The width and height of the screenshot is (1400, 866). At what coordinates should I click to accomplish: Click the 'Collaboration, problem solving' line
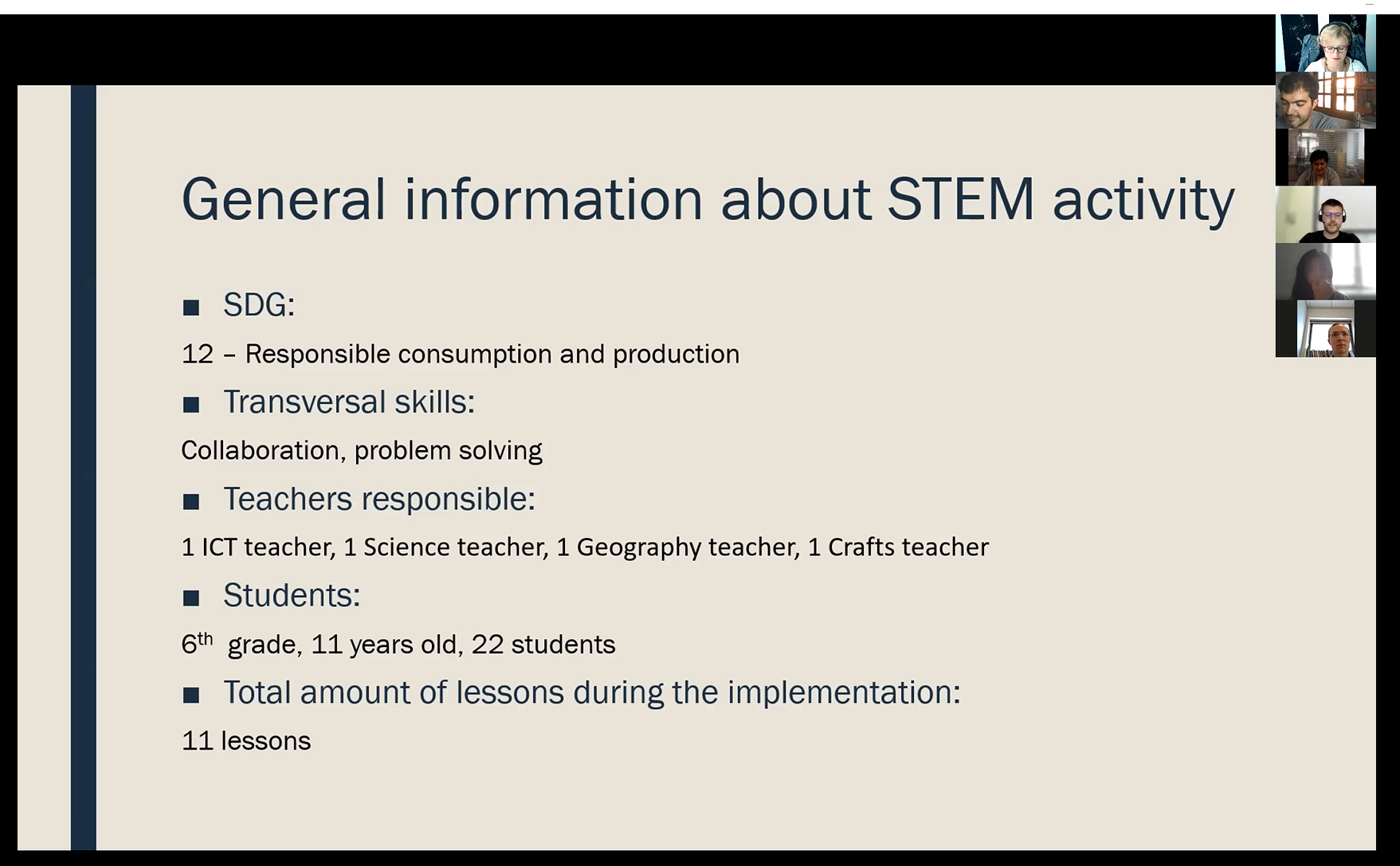(362, 451)
